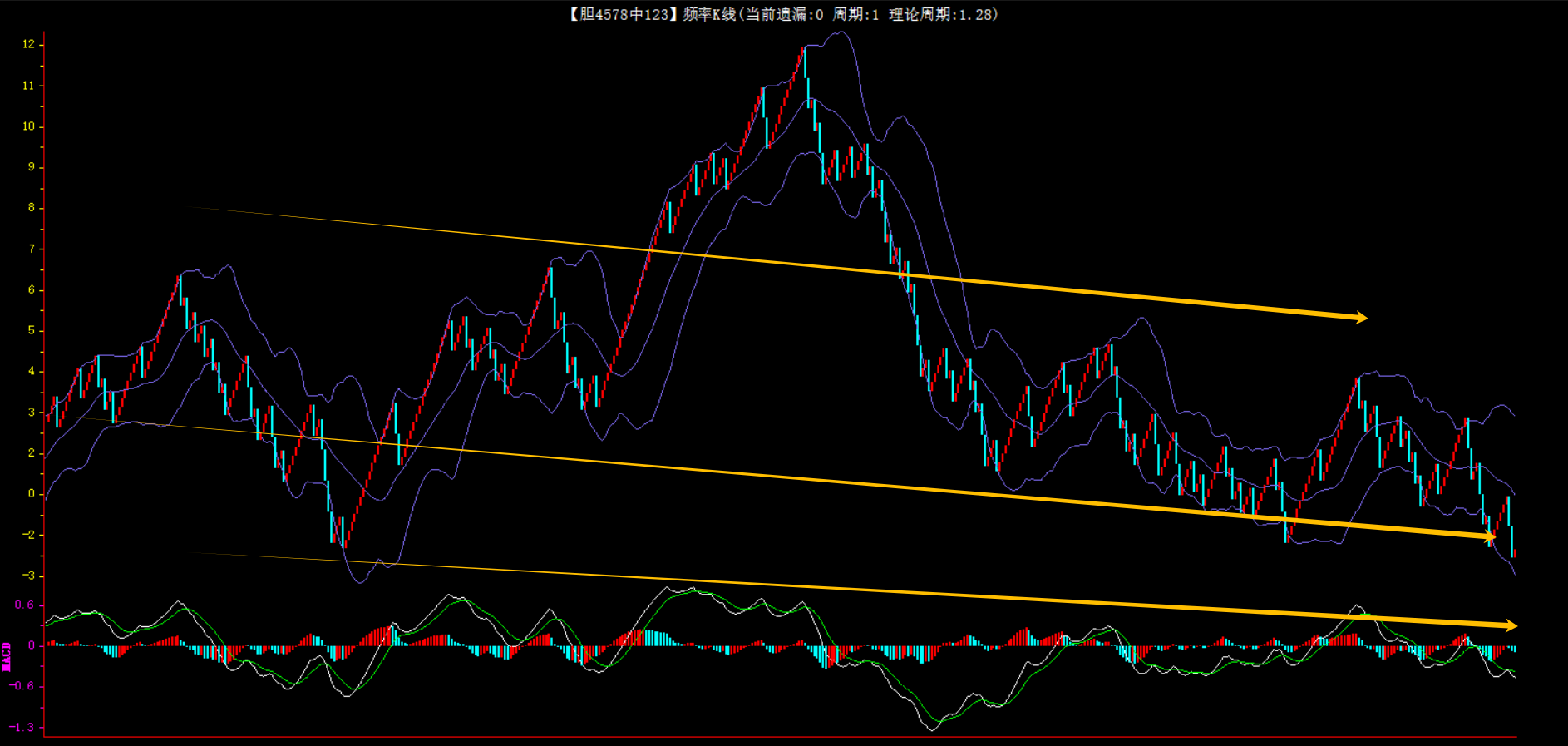Click the 12 label on the price axis
The image size is (1568, 746).
pyautogui.click(x=29, y=44)
